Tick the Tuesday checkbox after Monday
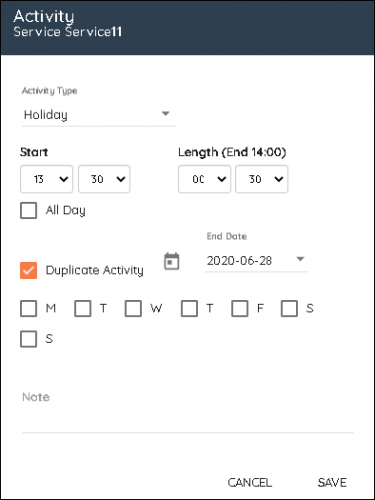The height and width of the screenshot is (500, 375). tap(83, 308)
